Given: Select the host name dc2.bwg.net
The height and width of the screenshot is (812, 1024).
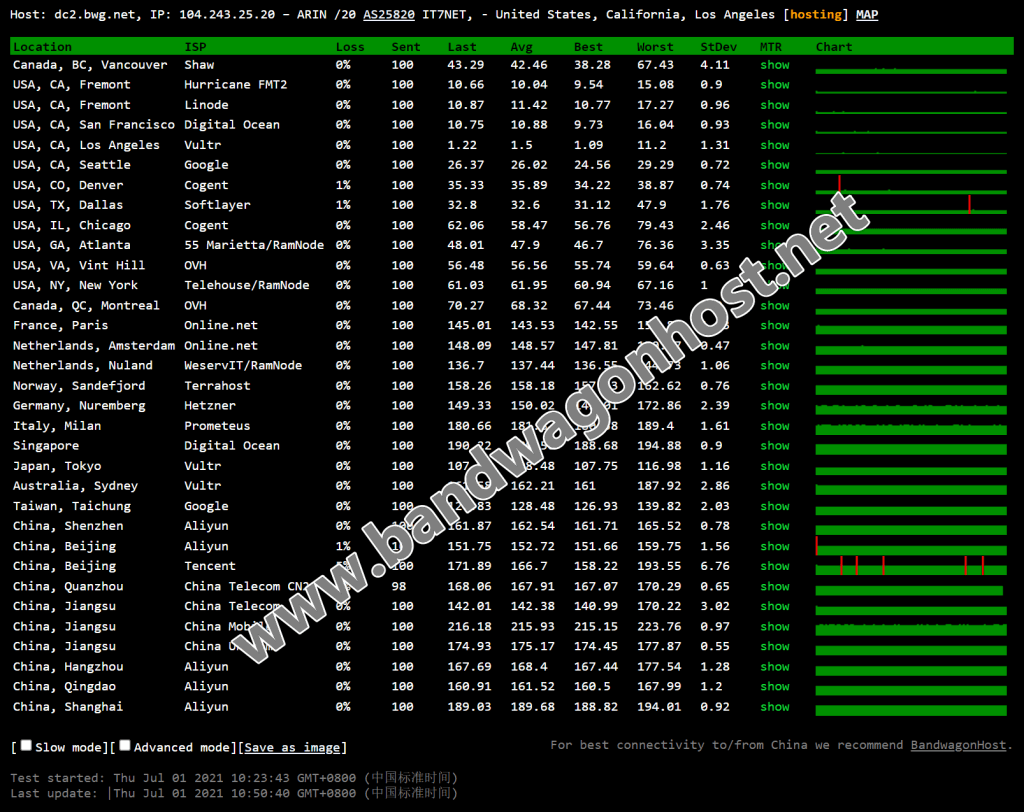Looking at the screenshot, I should (95, 14).
